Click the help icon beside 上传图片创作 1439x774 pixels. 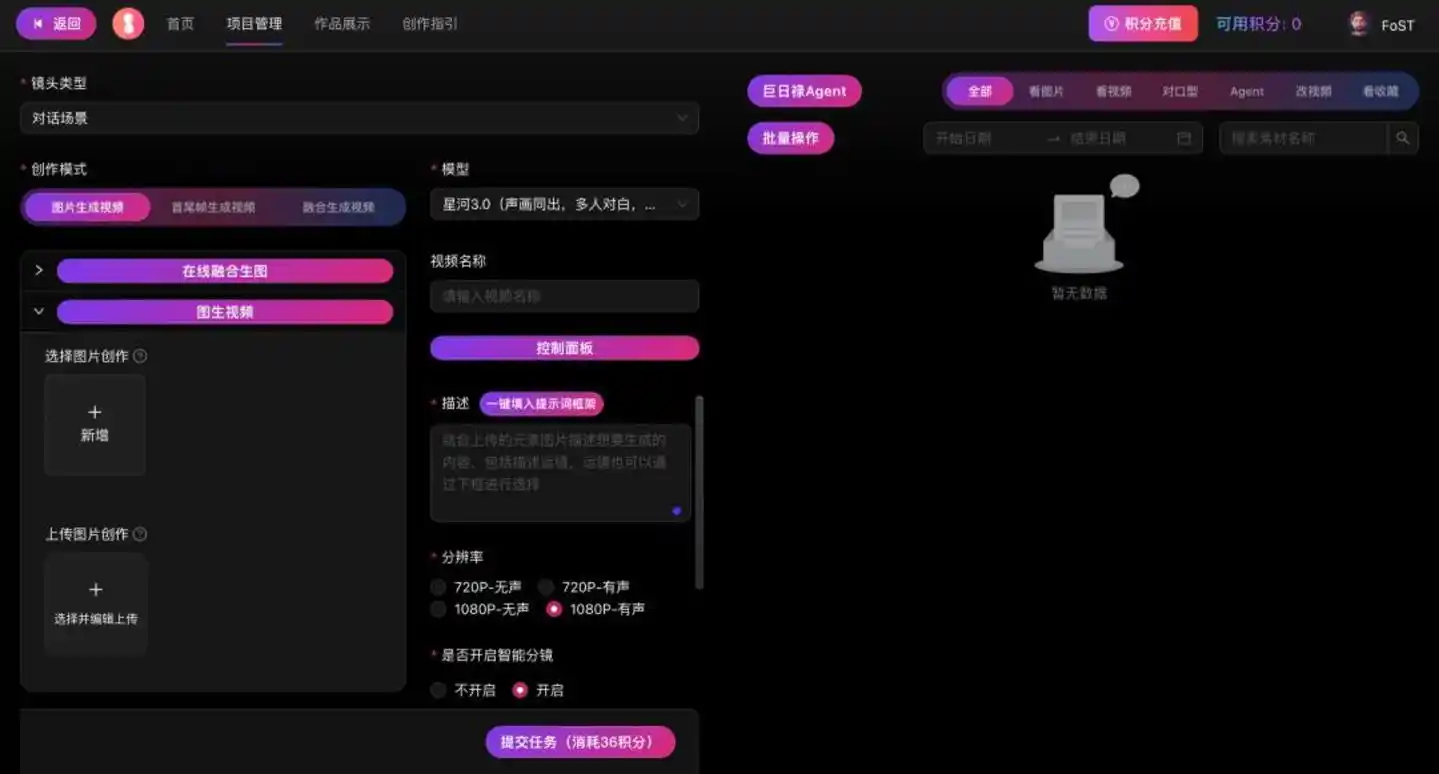click(140, 534)
